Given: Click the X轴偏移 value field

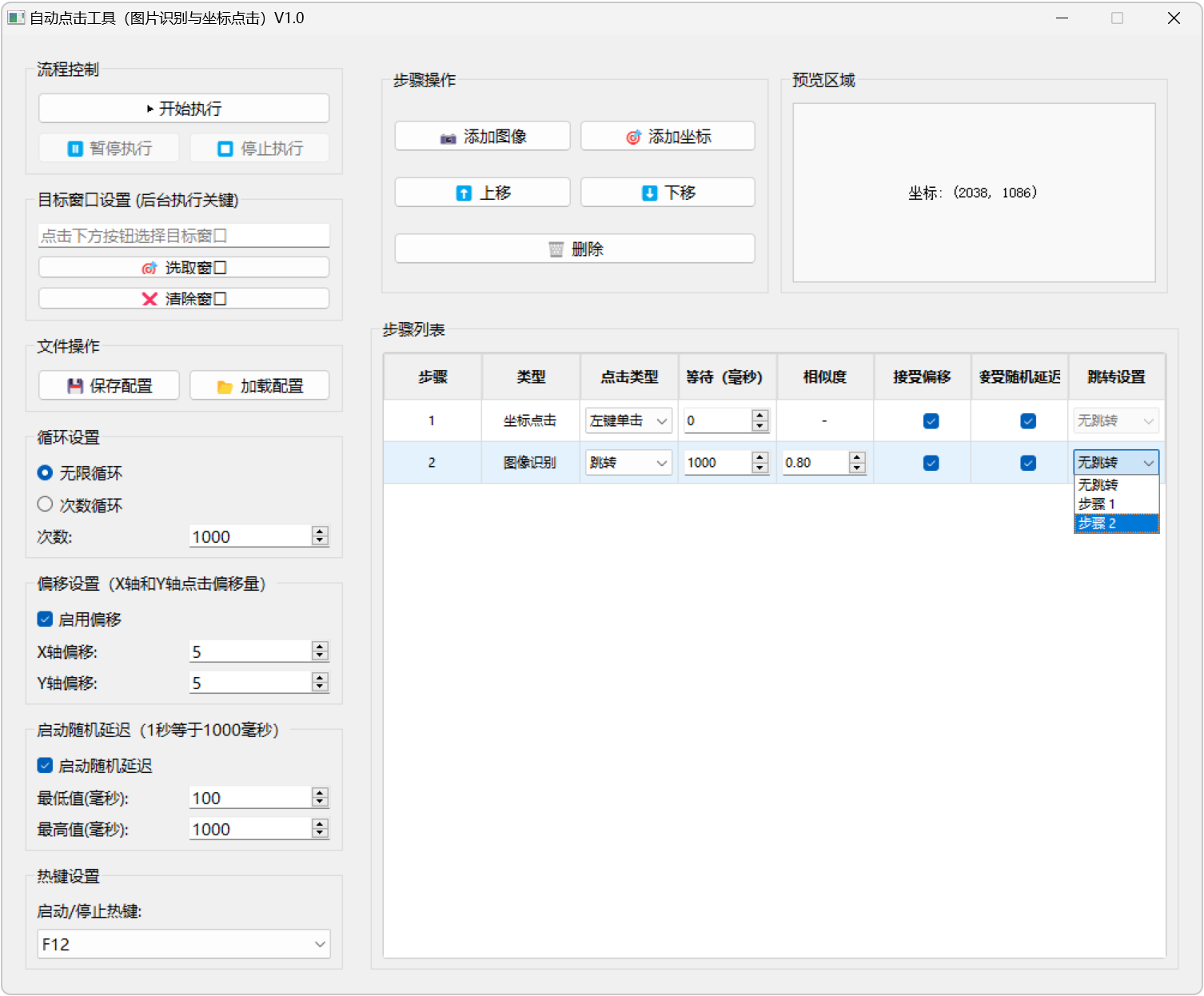Looking at the screenshot, I should [x=250, y=652].
